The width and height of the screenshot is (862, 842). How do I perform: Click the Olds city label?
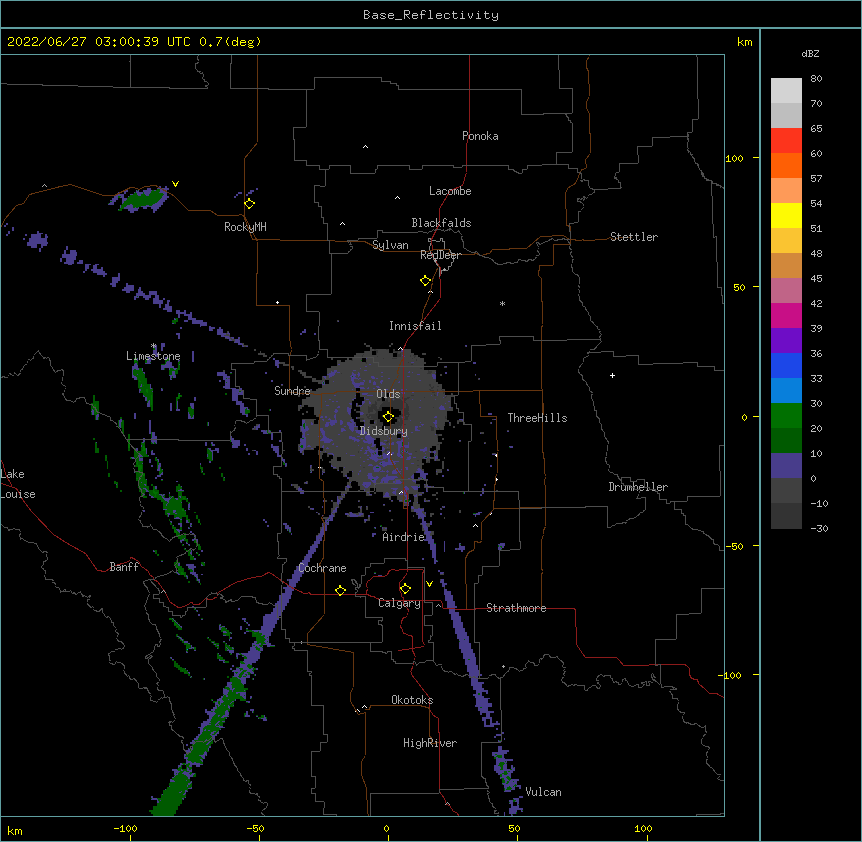pos(388,394)
